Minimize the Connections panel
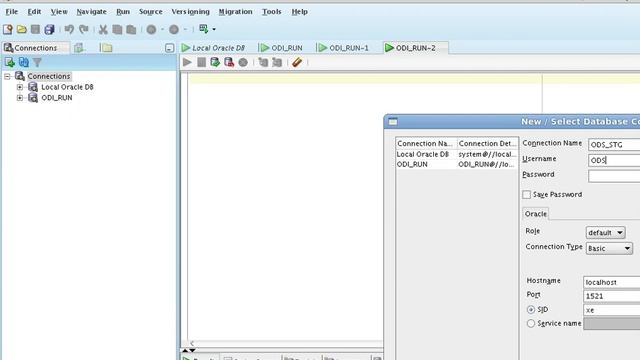Viewport: 640px width, 360px height. 169,48
